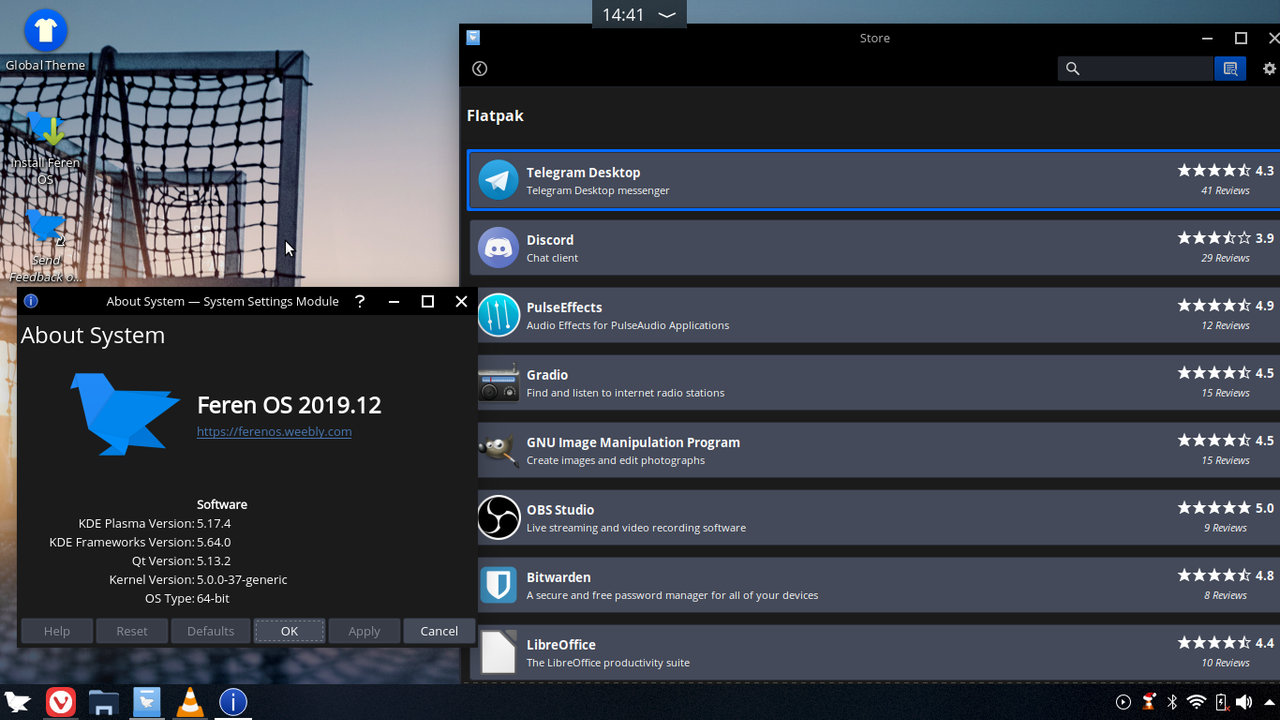
Task: Select KDE Plasma Version 5.17.4 text
Action: click(155, 523)
